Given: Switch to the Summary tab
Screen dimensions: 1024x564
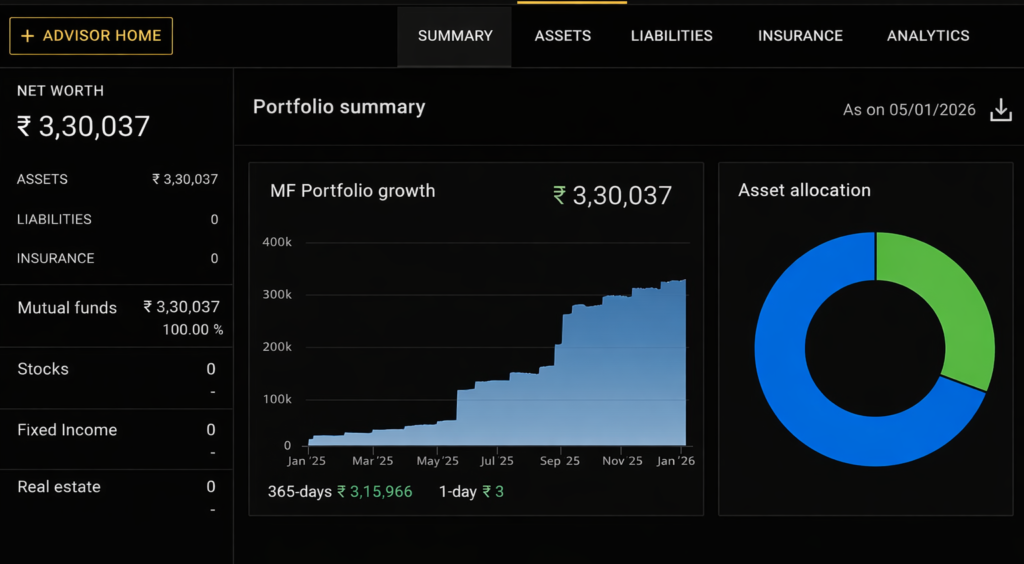Looking at the screenshot, I should (x=455, y=36).
